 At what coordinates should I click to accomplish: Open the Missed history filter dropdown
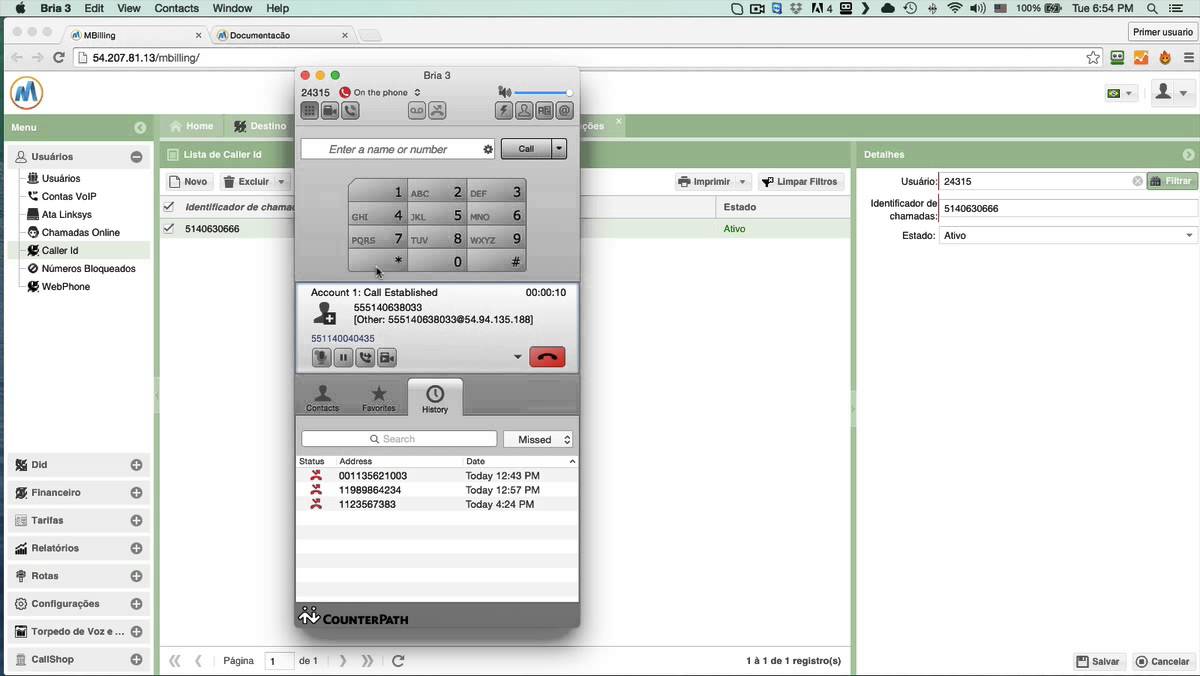coord(538,439)
